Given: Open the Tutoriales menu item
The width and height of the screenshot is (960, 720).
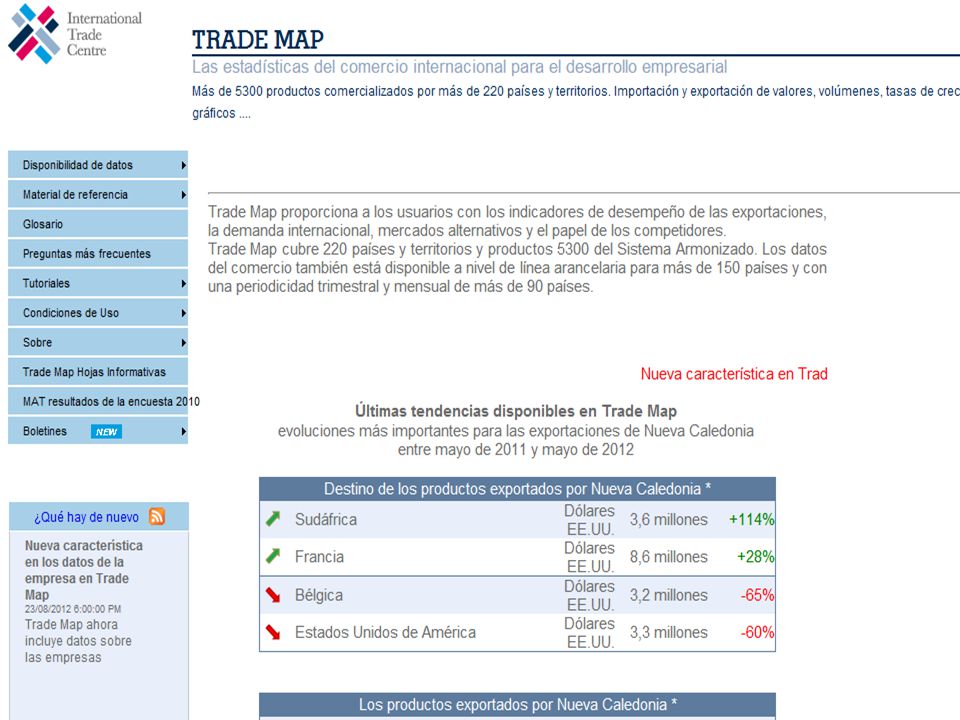Looking at the screenshot, I should click(x=98, y=283).
